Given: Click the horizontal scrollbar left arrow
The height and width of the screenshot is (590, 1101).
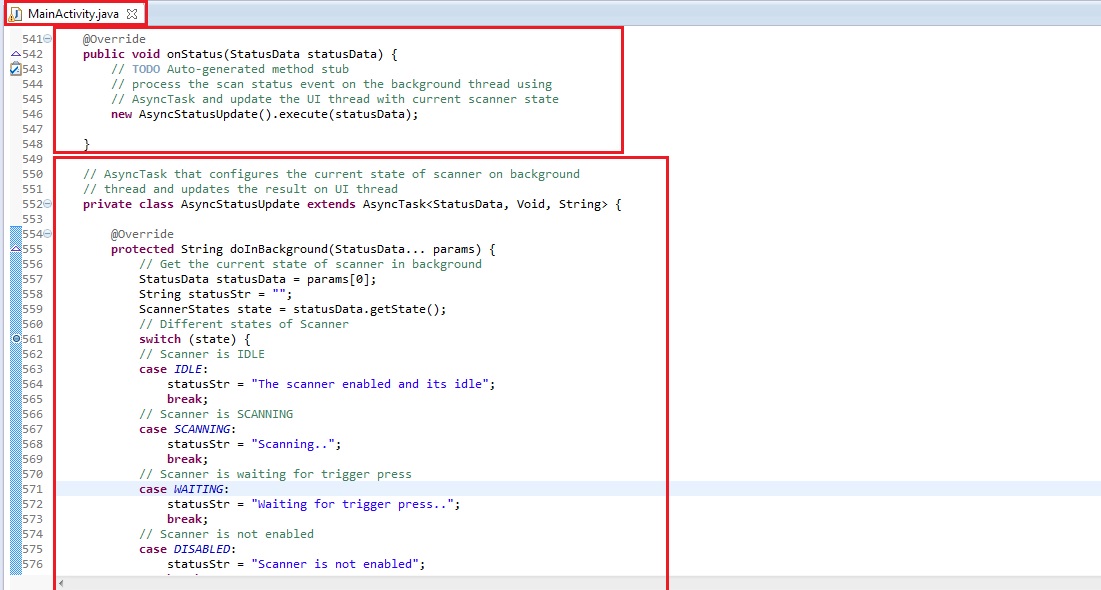Looking at the screenshot, I should point(61,582).
